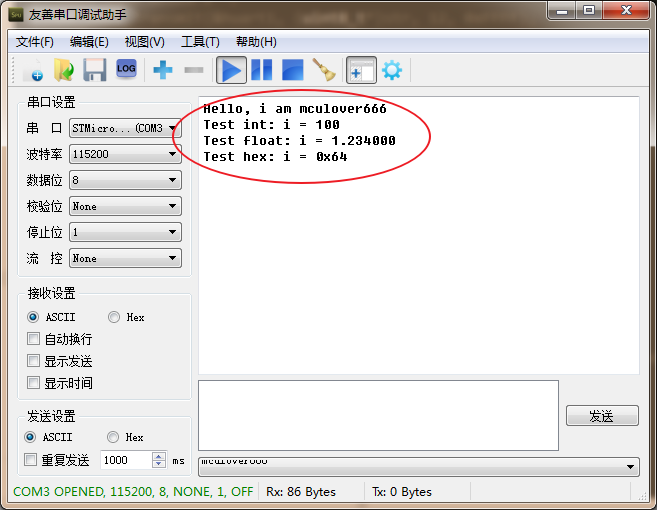The width and height of the screenshot is (657, 510).
Task: Click the 'Test int: i = 100' line
Action: (271, 124)
